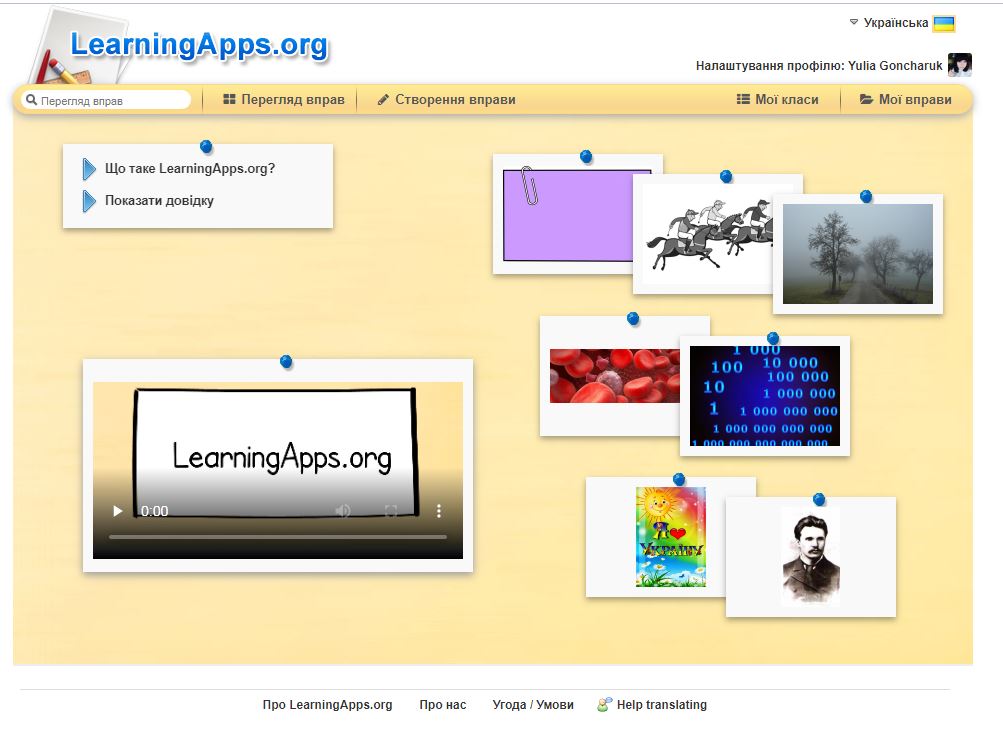Open the colorful sun Ukraine thumbnail
Image resolution: width=1003 pixels, height=738 pixels.
click(671, 537)
